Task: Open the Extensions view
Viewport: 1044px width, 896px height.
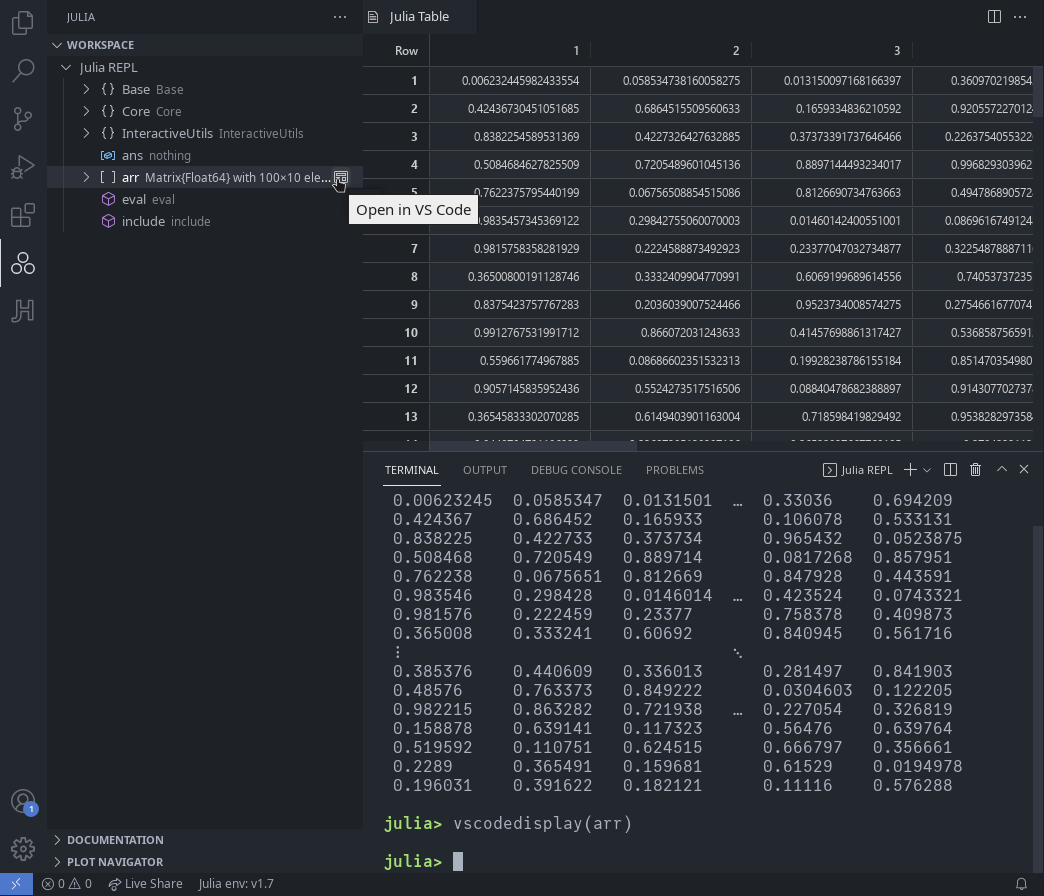Action: [22, 215]
